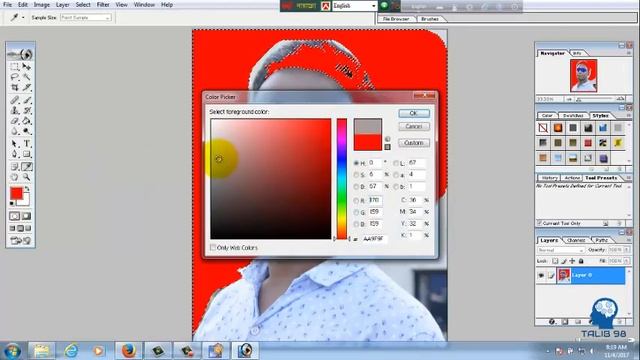Image resolution: width=640 pixels, height=360 pixels.
Task: Select the Type tool
Action: coord(27,144)
